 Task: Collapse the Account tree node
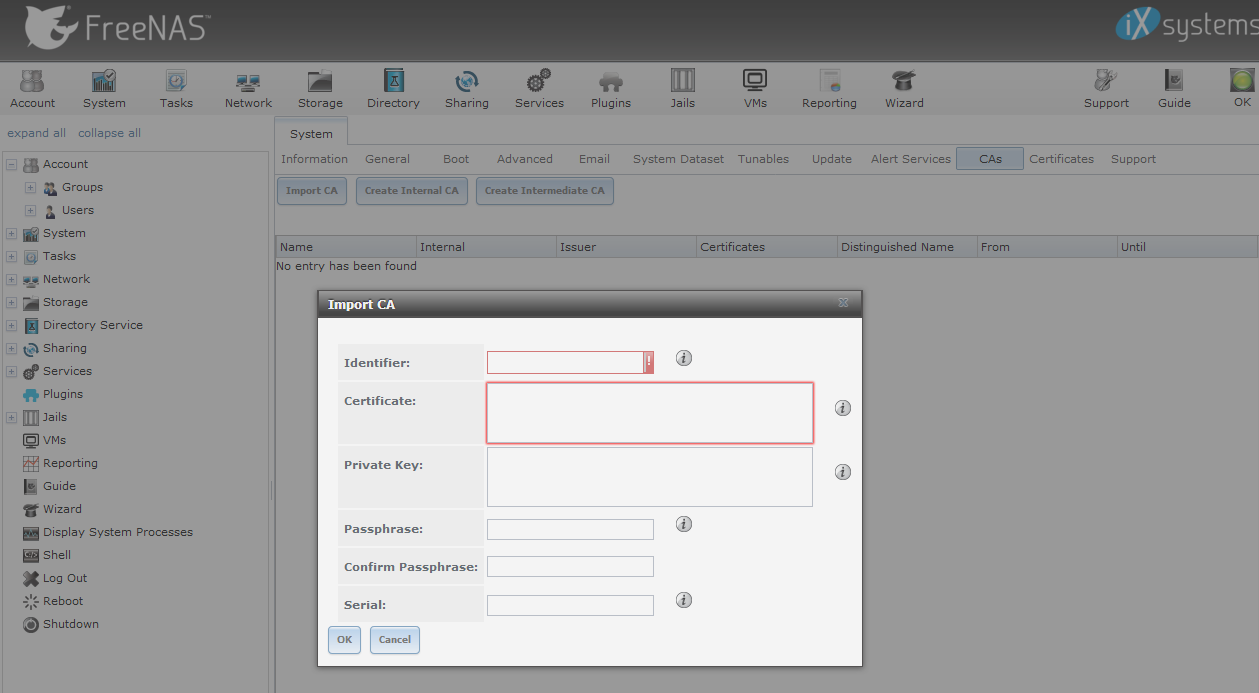tap(11, 165)
